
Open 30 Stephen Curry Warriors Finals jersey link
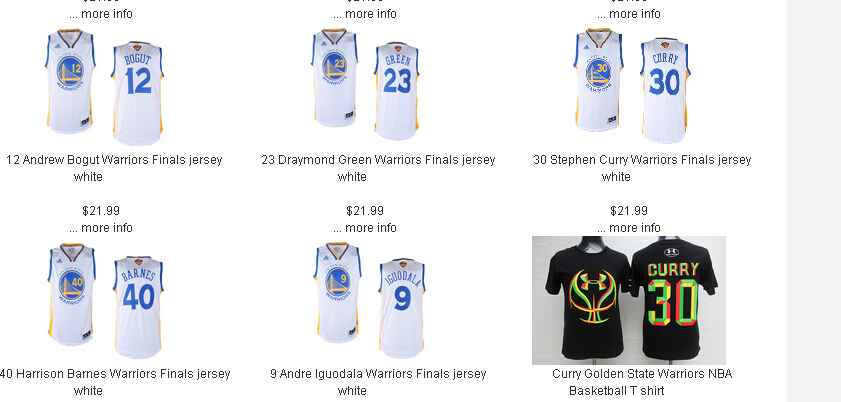coord(642,168)
